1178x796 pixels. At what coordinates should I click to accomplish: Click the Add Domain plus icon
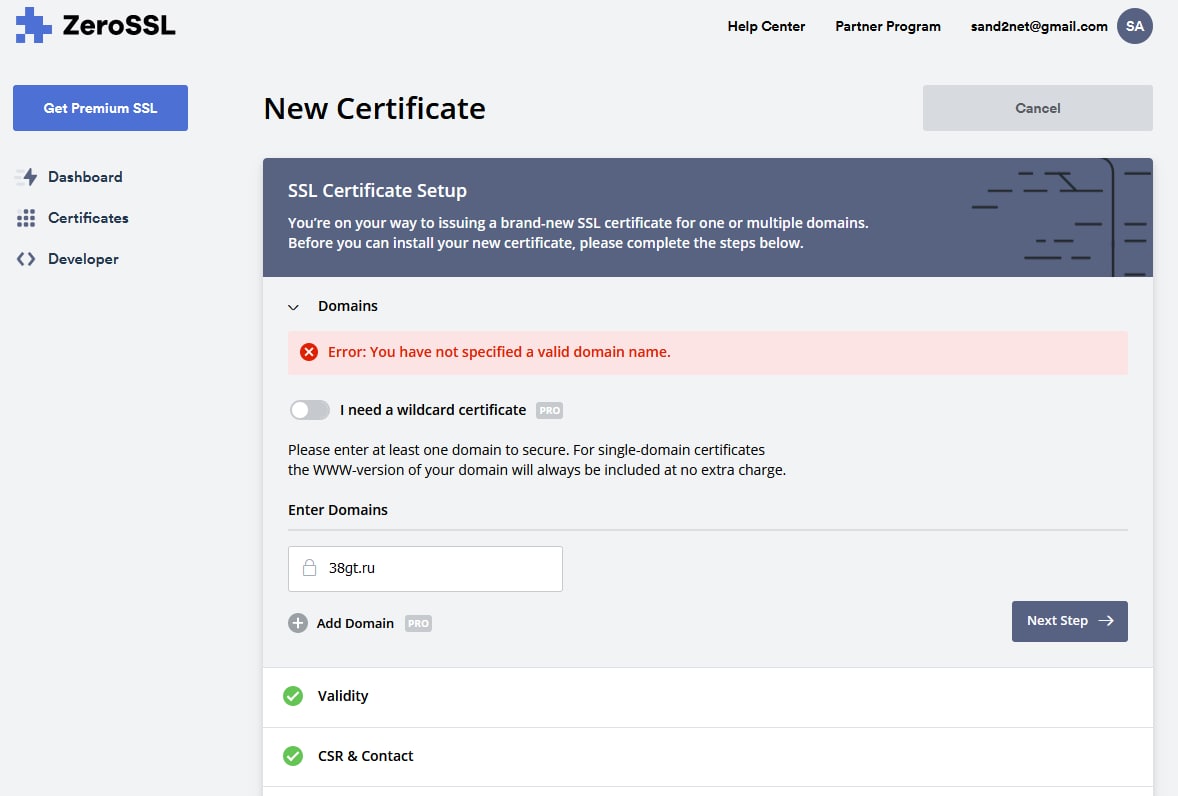298,623
